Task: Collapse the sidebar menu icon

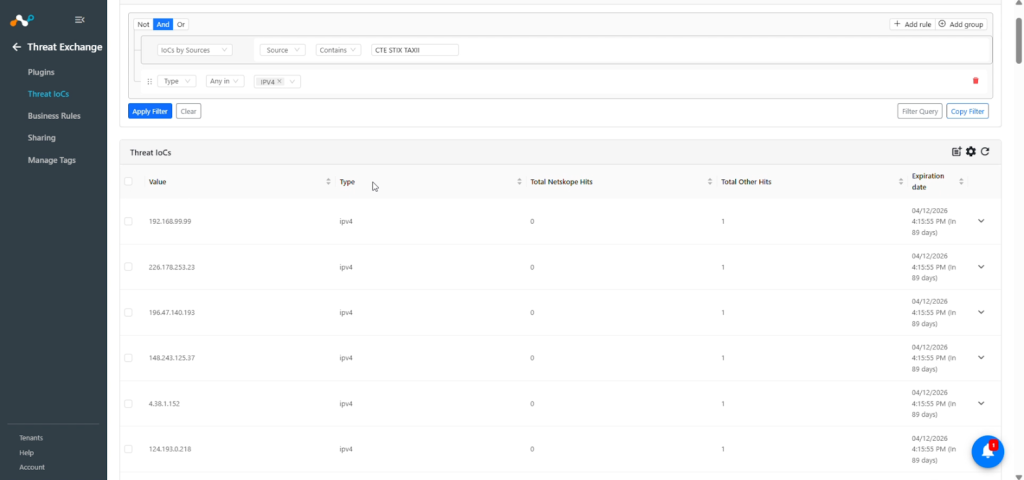Action: [80, 20]
